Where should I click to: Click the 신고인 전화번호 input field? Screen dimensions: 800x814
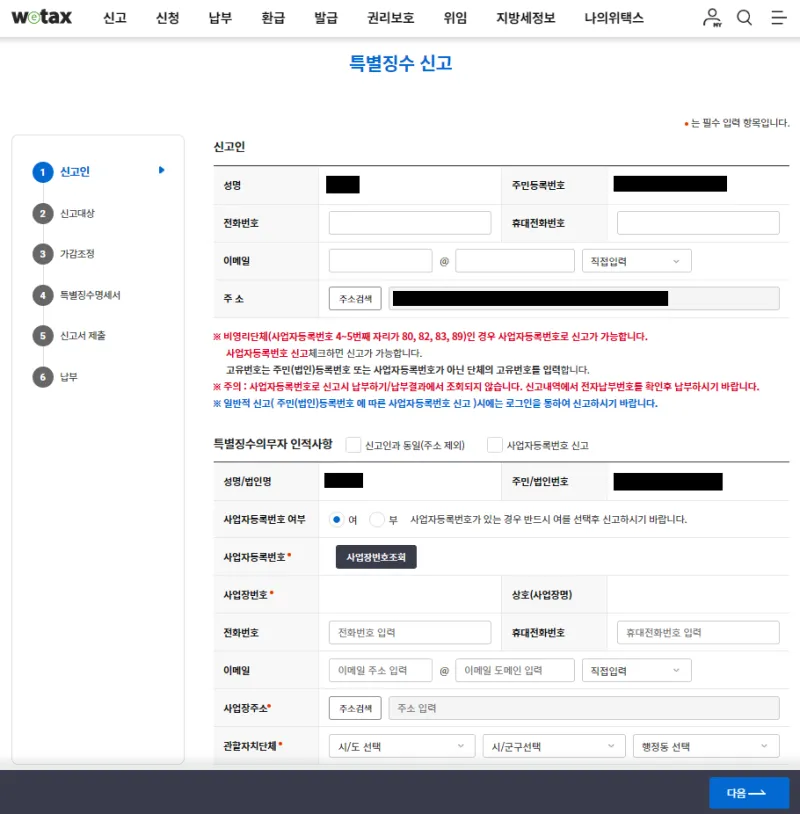(409, 223)
